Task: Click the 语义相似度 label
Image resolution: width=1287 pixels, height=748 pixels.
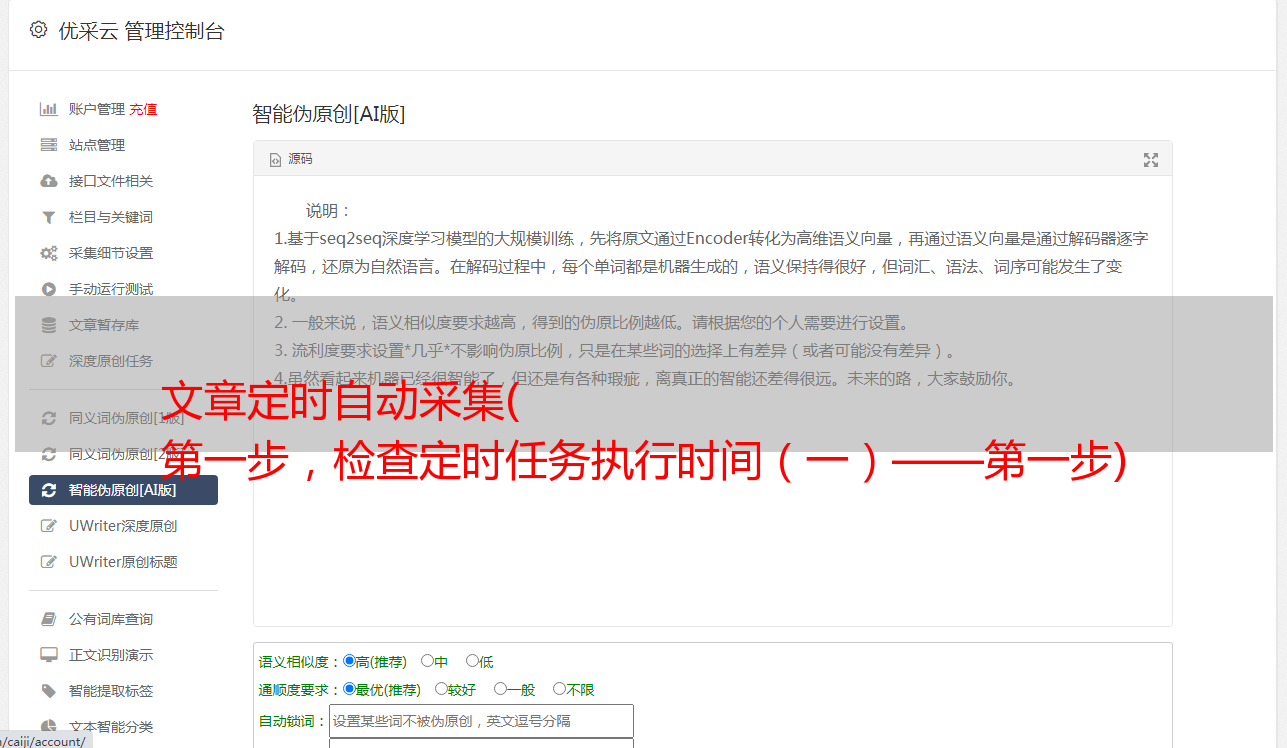Action: pos(300,662)
